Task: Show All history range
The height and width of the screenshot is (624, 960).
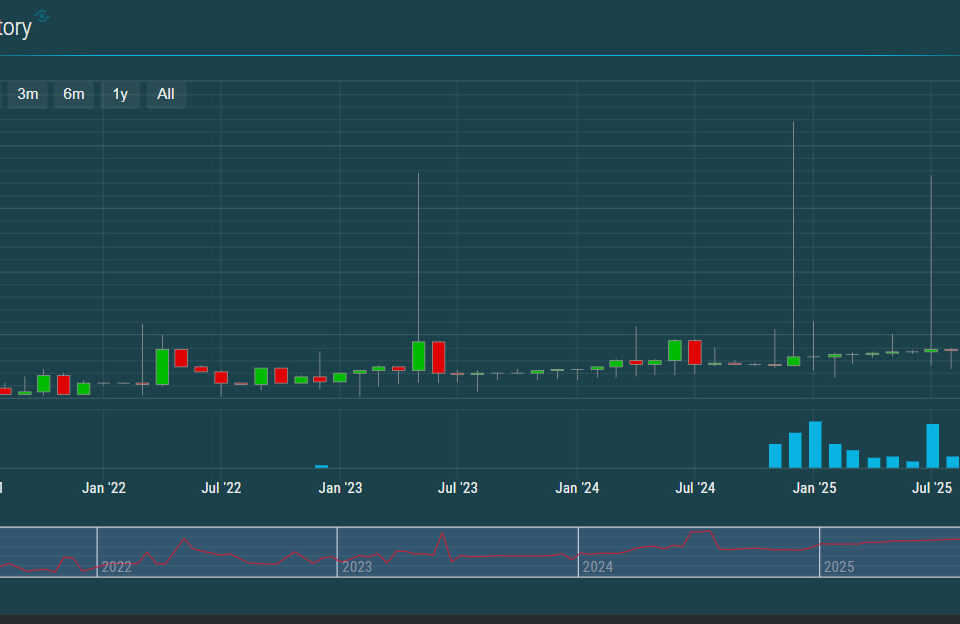Action: (x=166, y=94)
